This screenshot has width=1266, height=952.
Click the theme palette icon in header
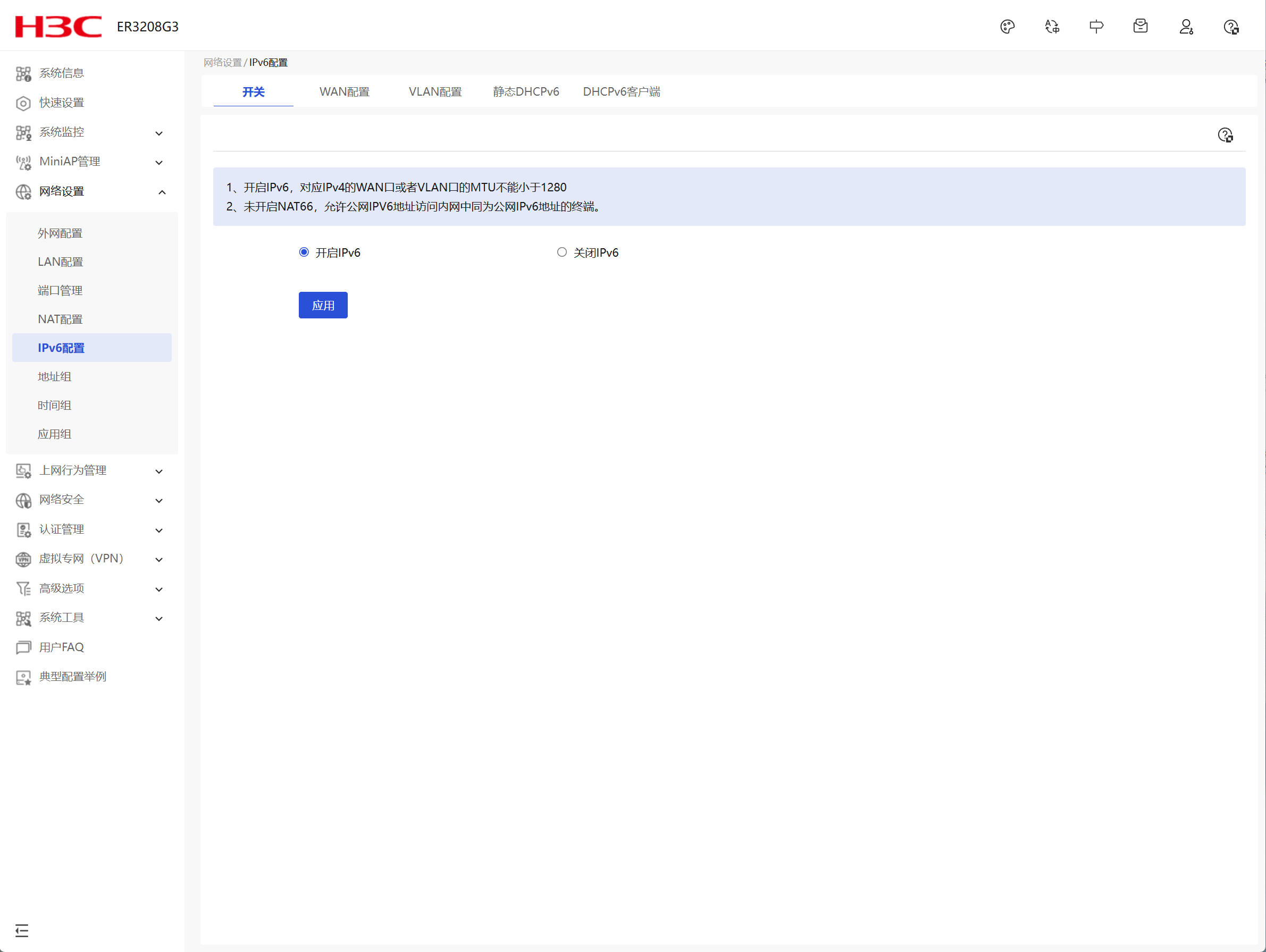[1007, 27]
